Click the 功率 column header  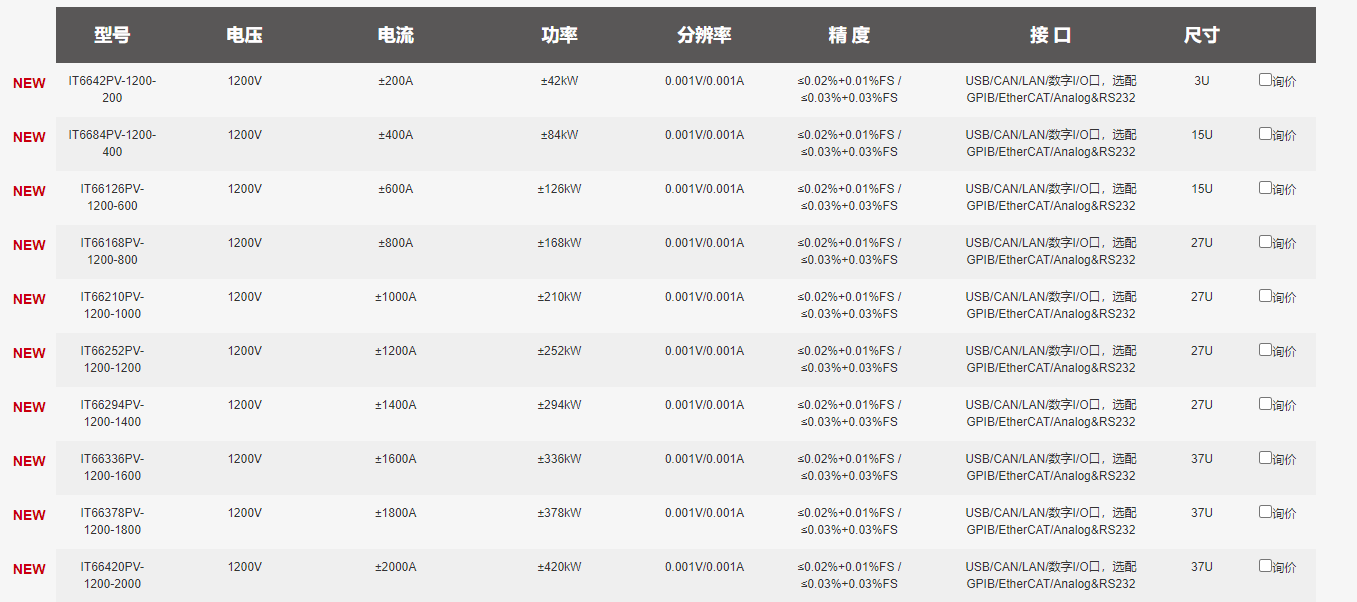click(x=559, y=35)
